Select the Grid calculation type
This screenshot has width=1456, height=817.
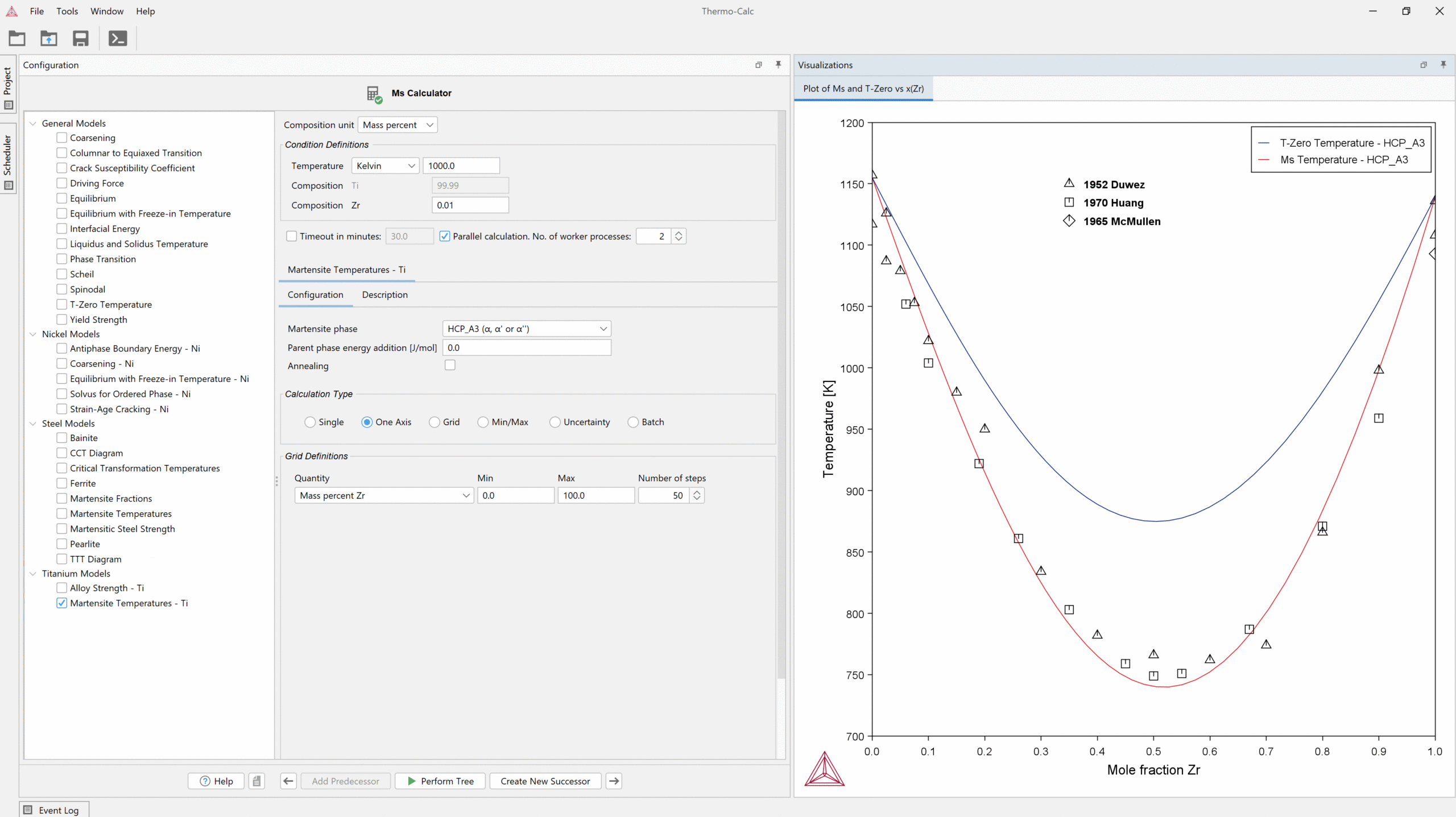435,422
